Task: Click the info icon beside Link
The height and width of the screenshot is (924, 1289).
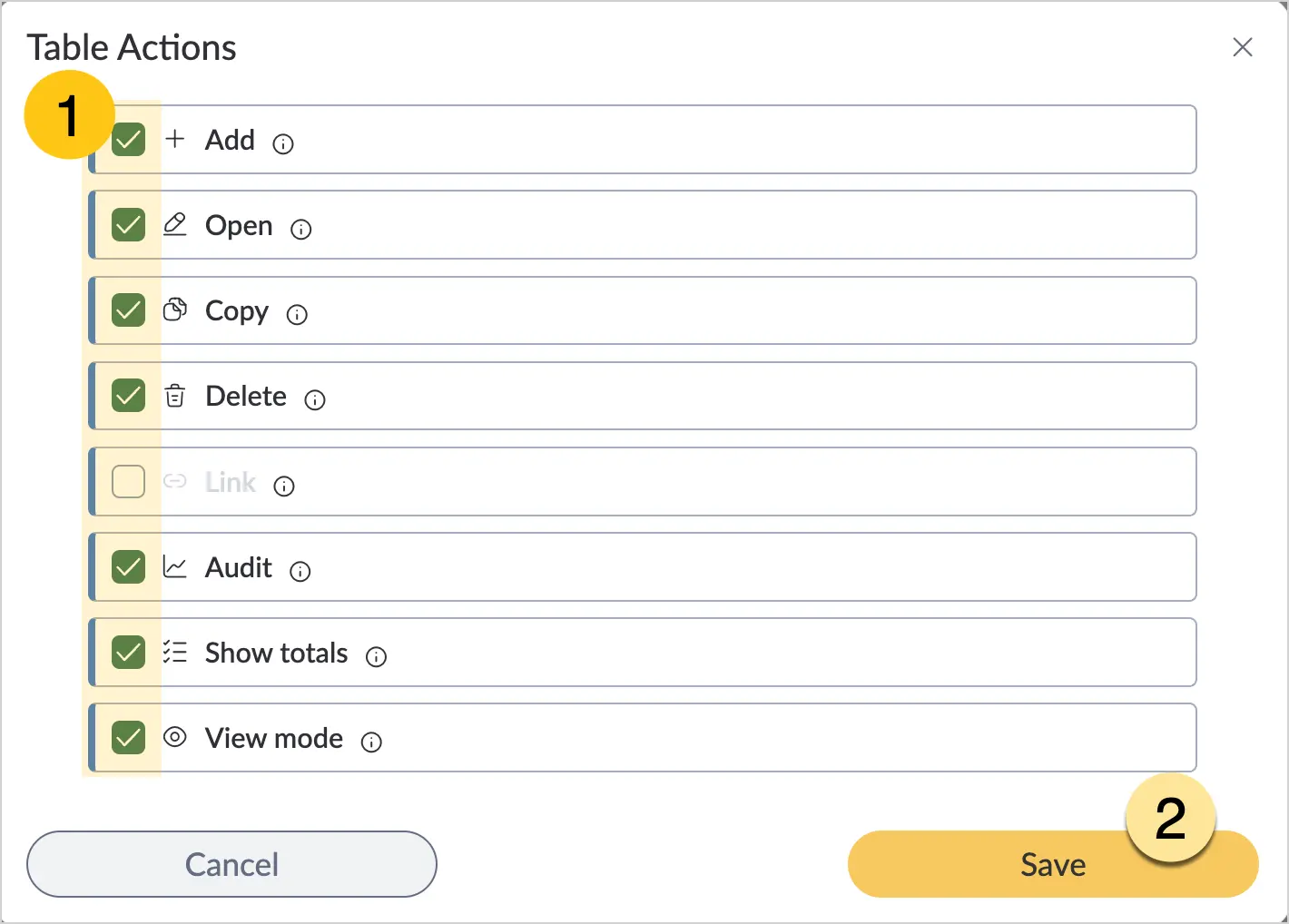Action: (x=284, y=487)
